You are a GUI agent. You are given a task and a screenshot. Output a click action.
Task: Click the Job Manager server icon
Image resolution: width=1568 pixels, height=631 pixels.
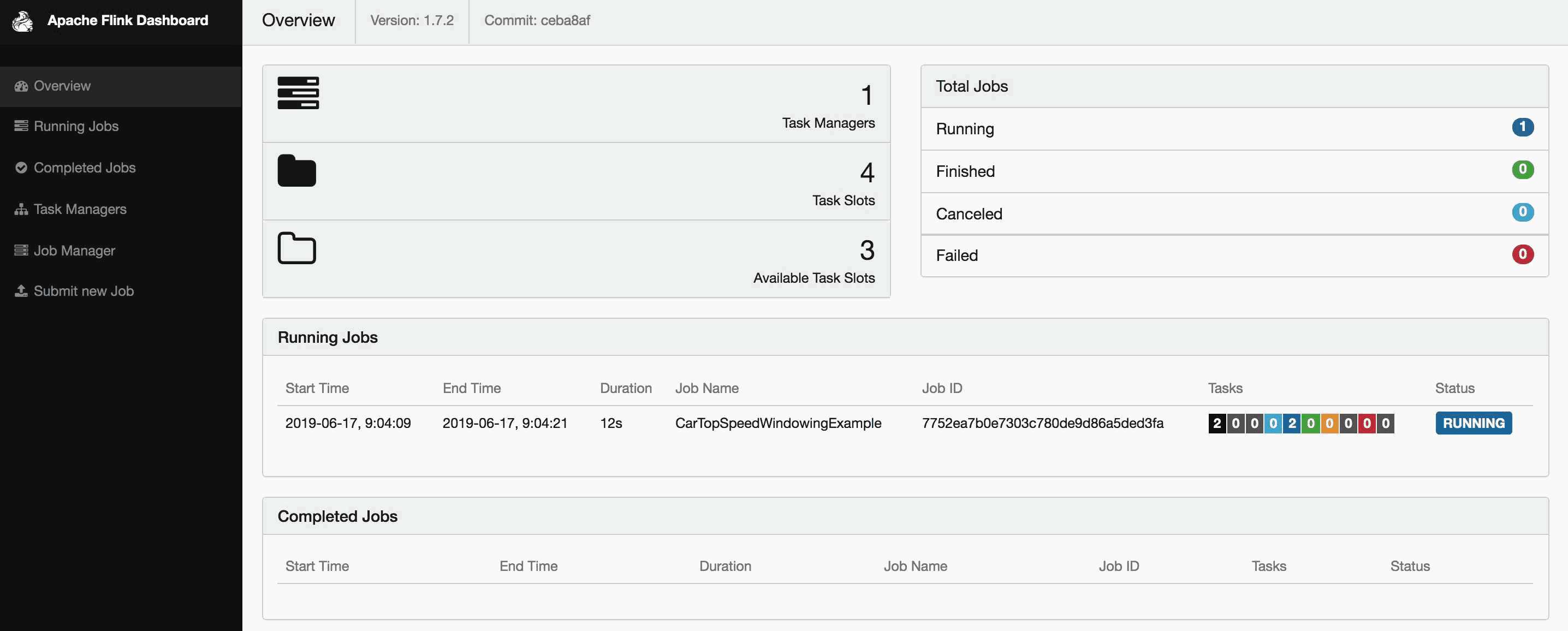[x=21, y=250]
